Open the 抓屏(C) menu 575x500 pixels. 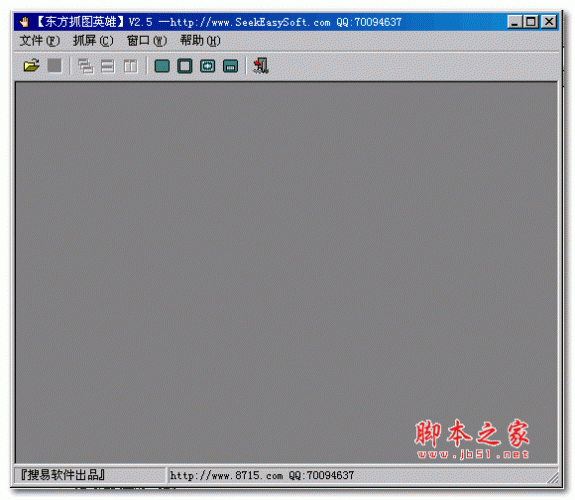click(x=93, y=41)
